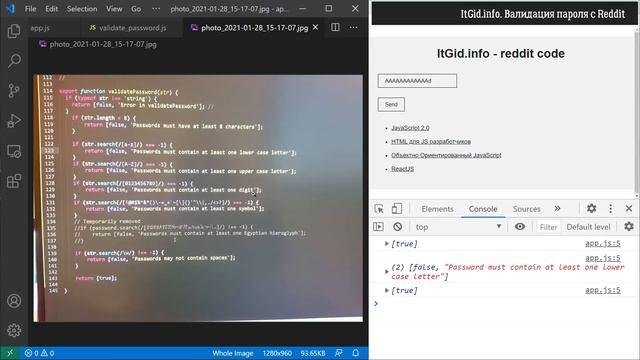Focus the password input field

417,81
